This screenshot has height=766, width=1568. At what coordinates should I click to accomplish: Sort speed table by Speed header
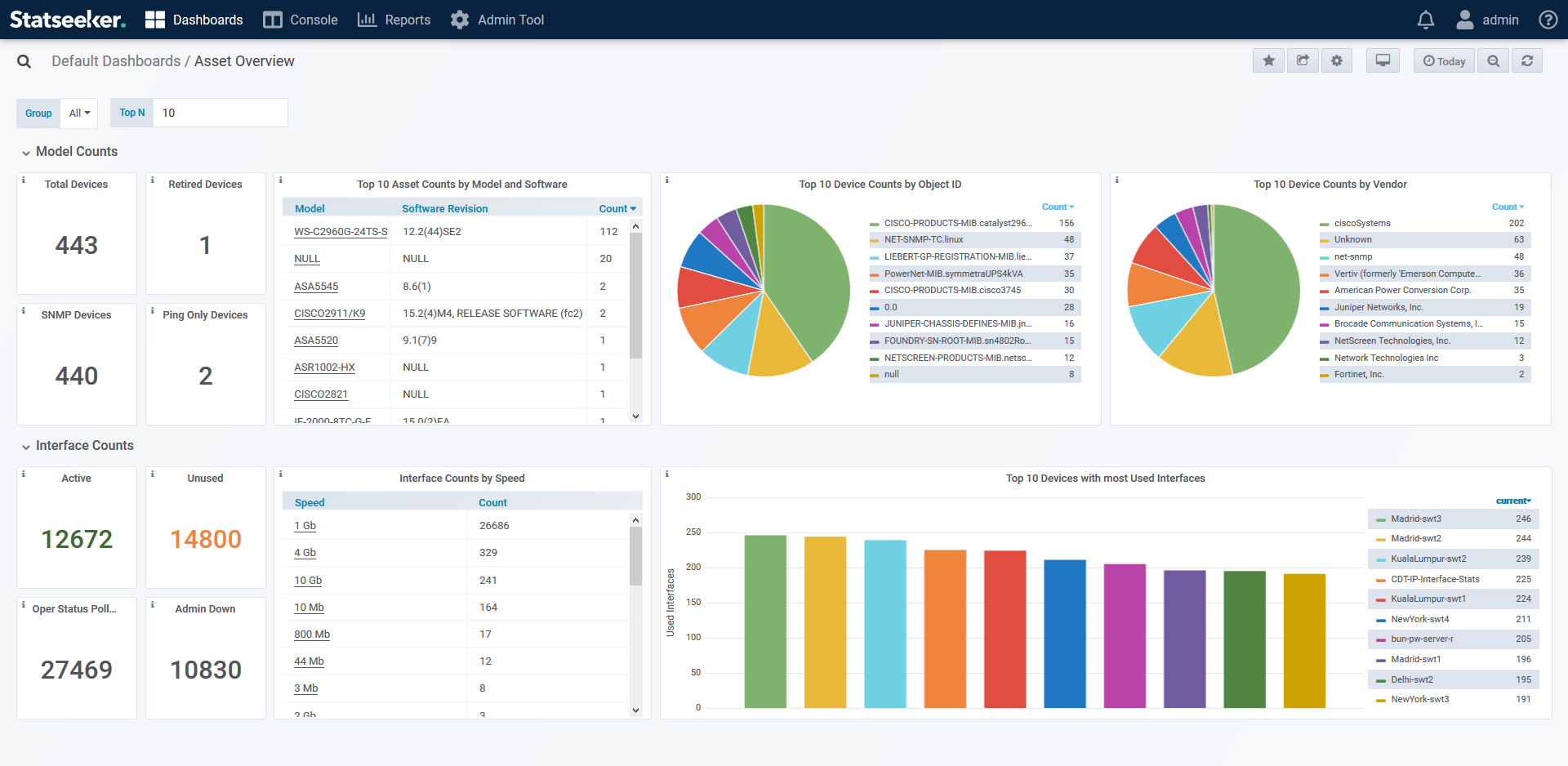pyautogui.click(x=310, y=503)
